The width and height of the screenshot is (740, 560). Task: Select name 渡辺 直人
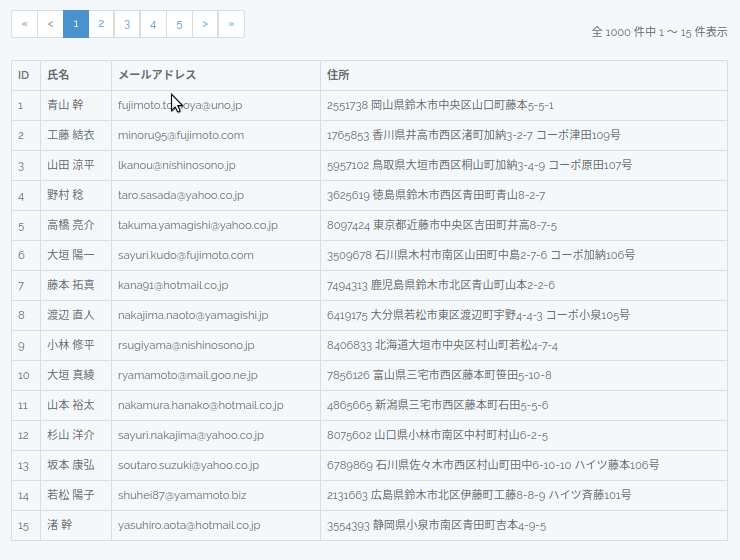(x=71, y=315)
